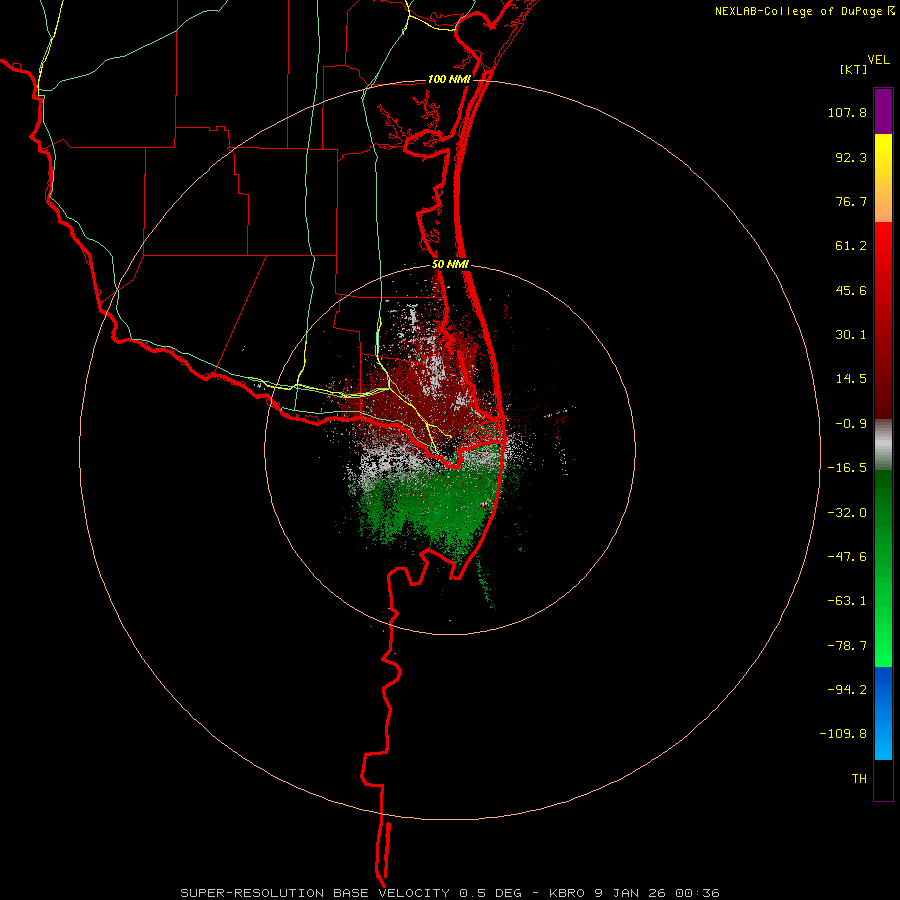Click the [KT] units label
900x900 pixels.
pos(853,69)
